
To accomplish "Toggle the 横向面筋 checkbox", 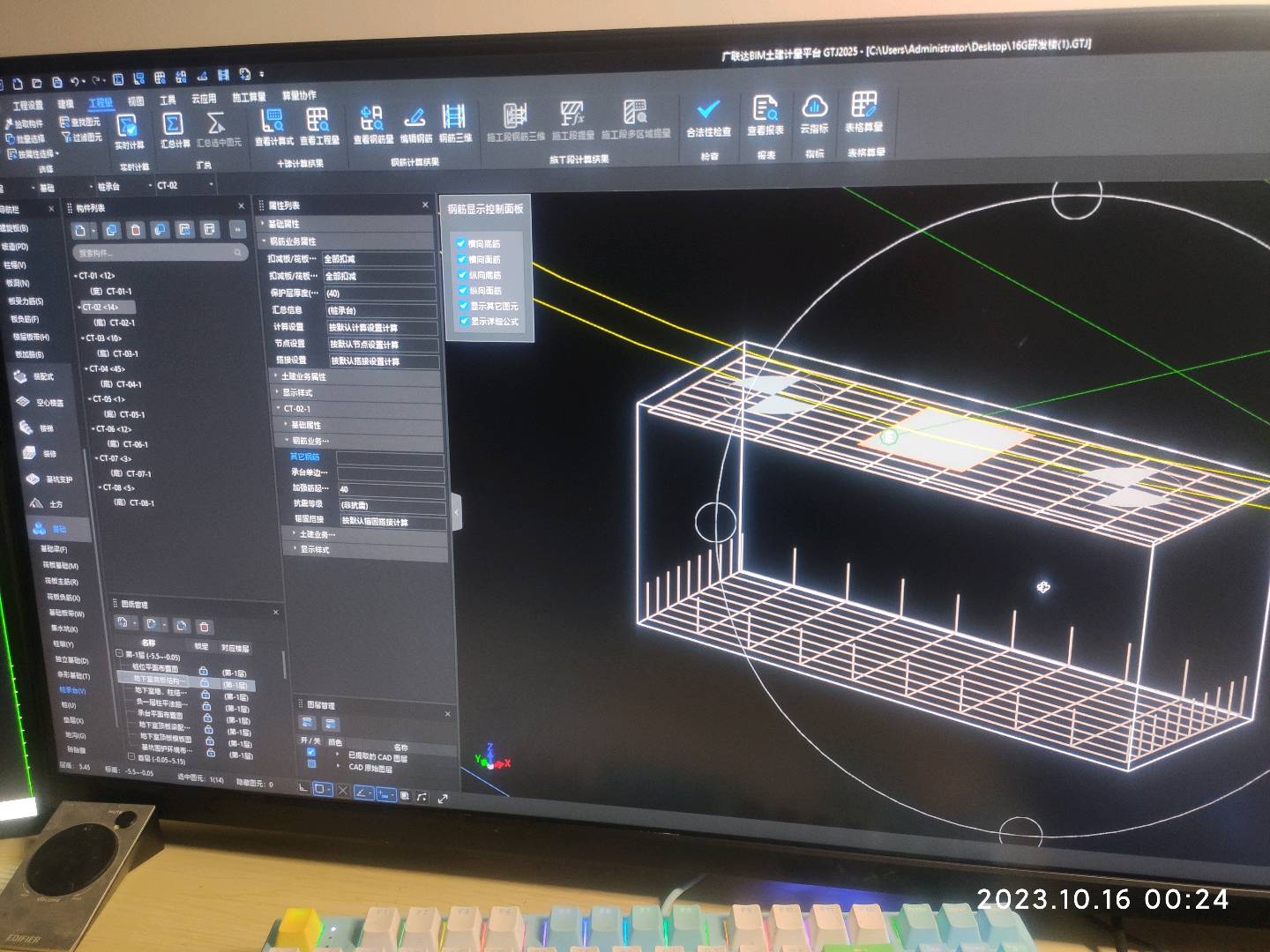I will 461,259.
